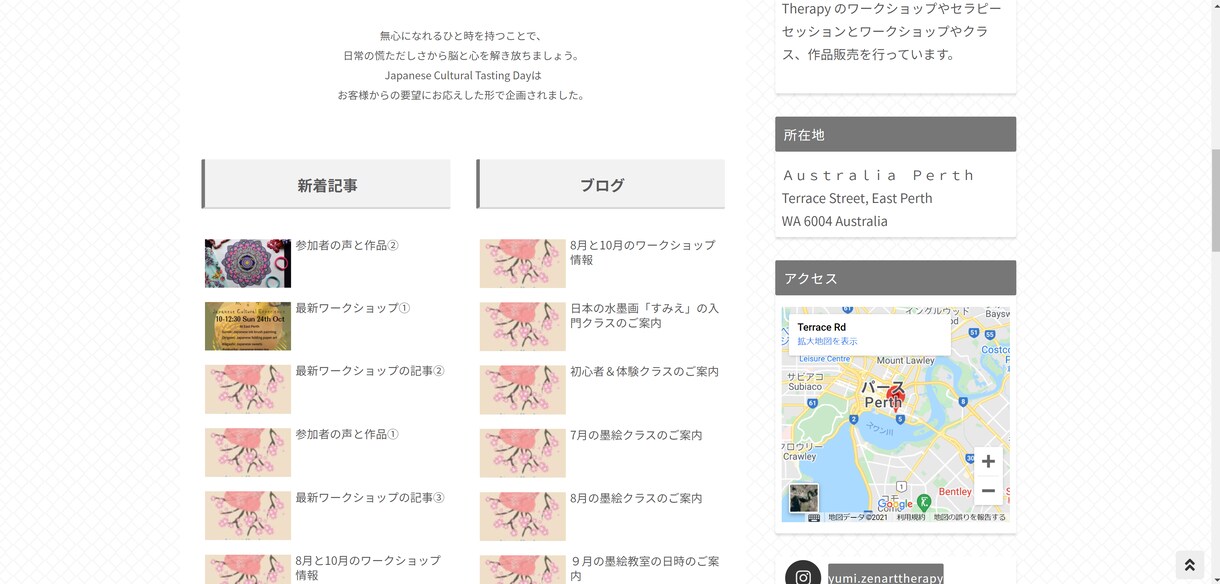Click text 日常の慌ただしさから脳と心を解き放ちましょう。
This screenshot has width=1220, height=584.
coord(463,55)
